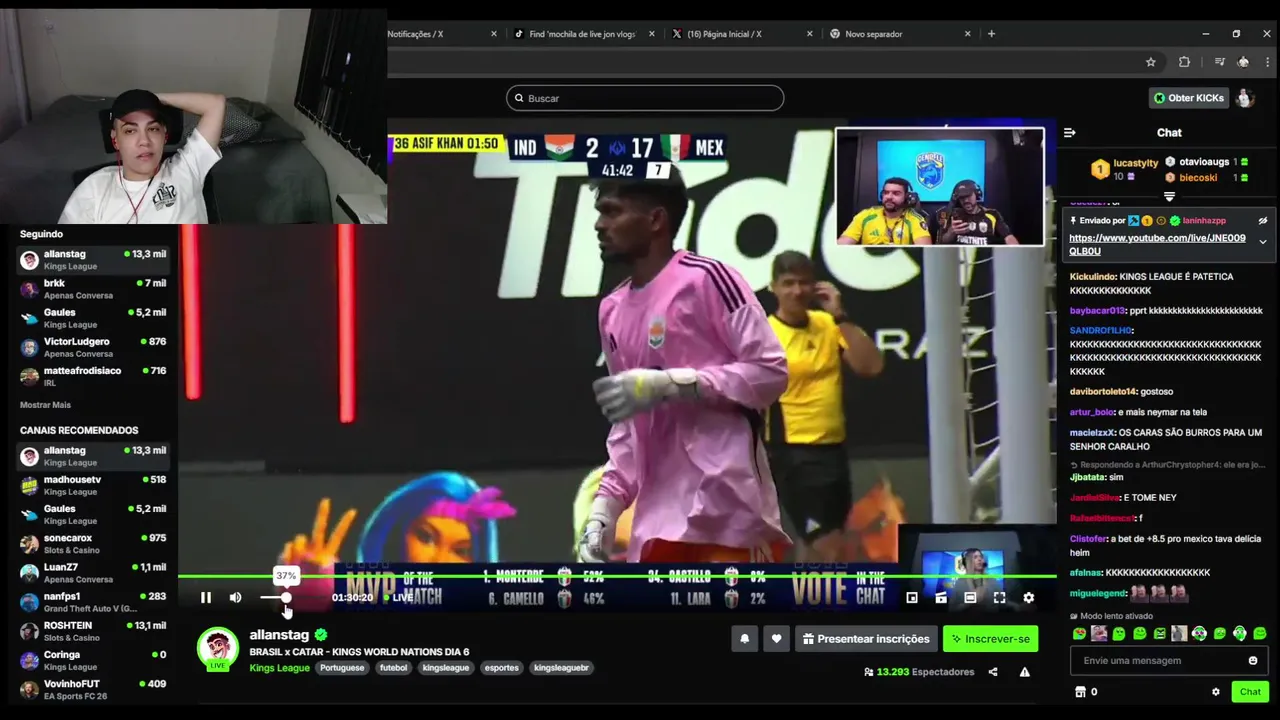Open the browser media control icon
Screen dimensions: 1280x720
[x=1219, y=62]
